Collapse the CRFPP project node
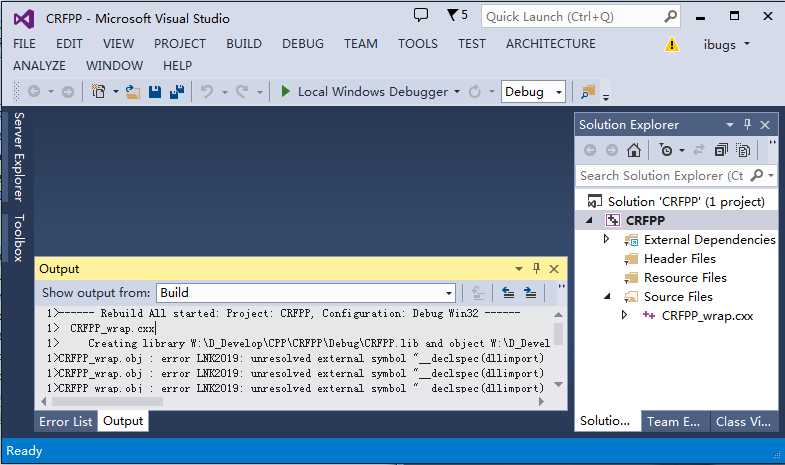This screenshot has width=785, height=465. click(589, 220)
